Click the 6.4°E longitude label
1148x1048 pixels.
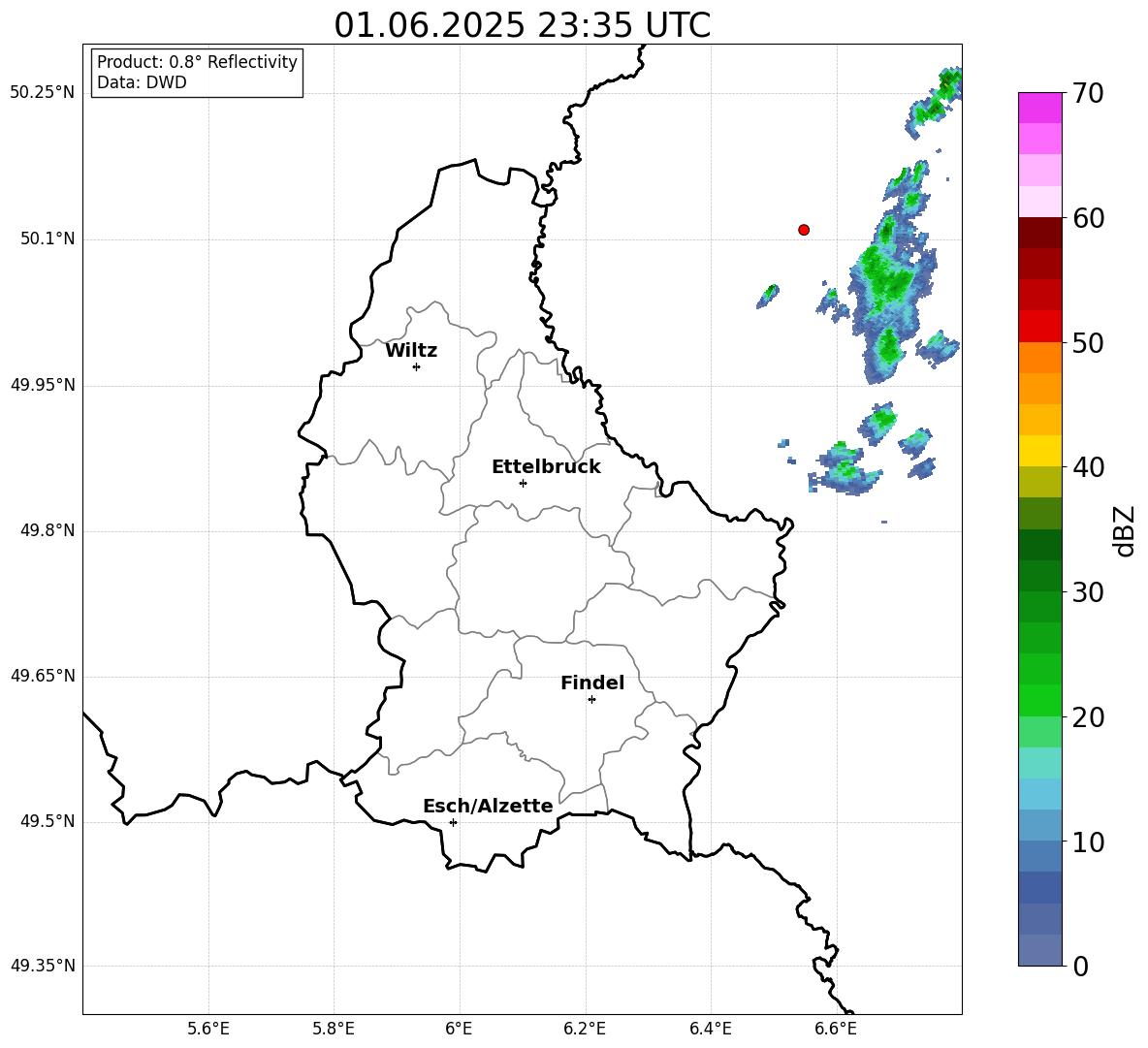click(x=710, y=1029)
